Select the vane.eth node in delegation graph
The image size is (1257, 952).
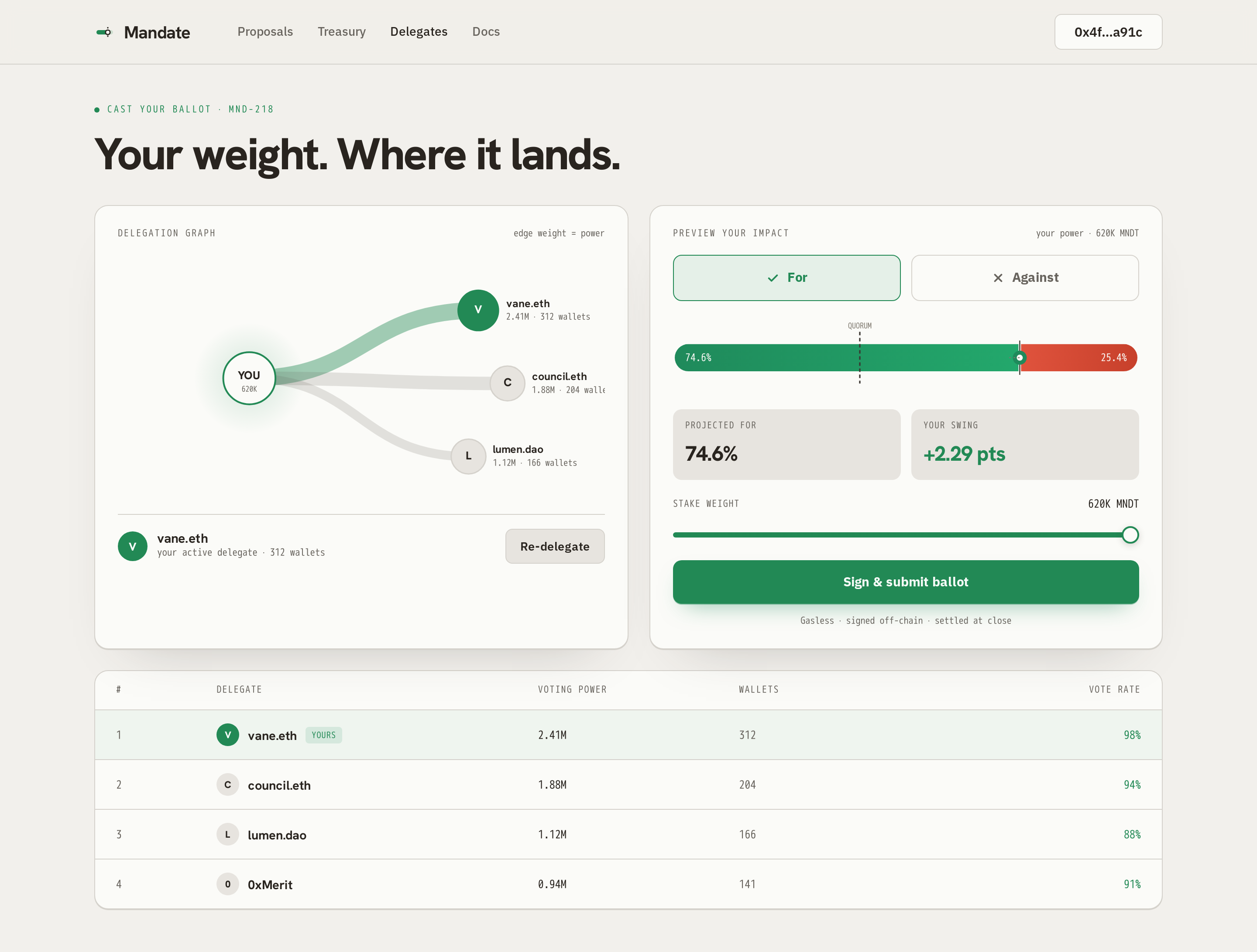[x=478, y=310]
